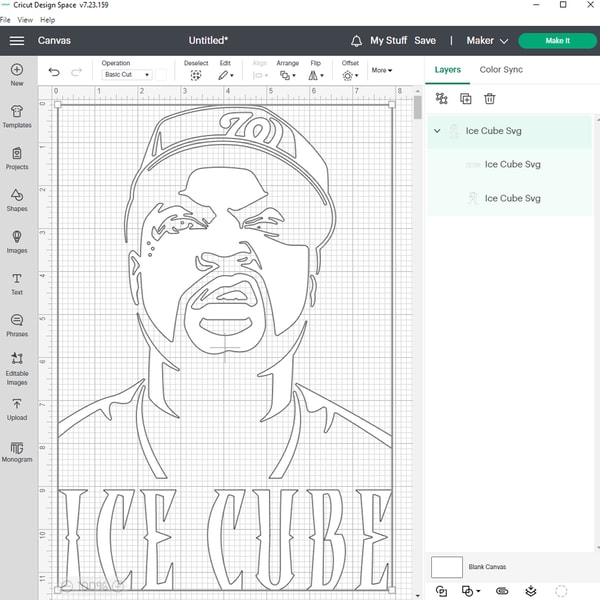600x600 pixels.
Task: Open the File menu
Action: [x=5, y=20]
